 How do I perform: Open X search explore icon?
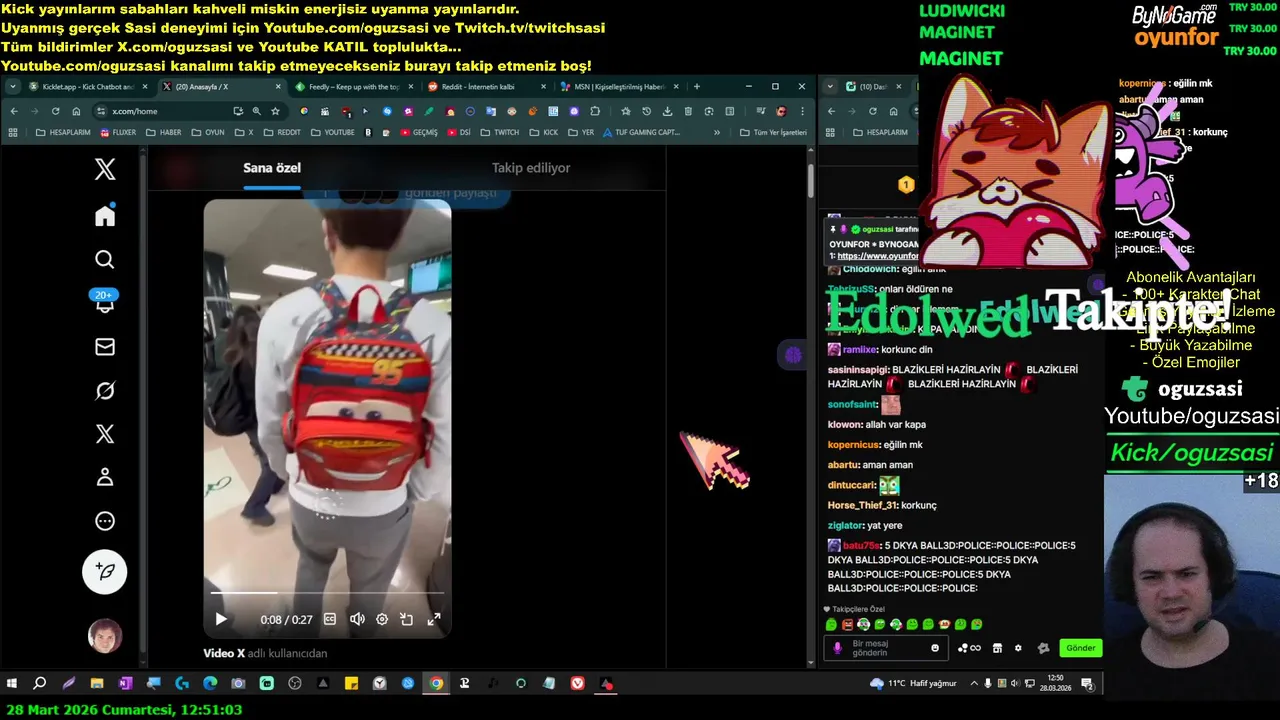tap(105, 260)
